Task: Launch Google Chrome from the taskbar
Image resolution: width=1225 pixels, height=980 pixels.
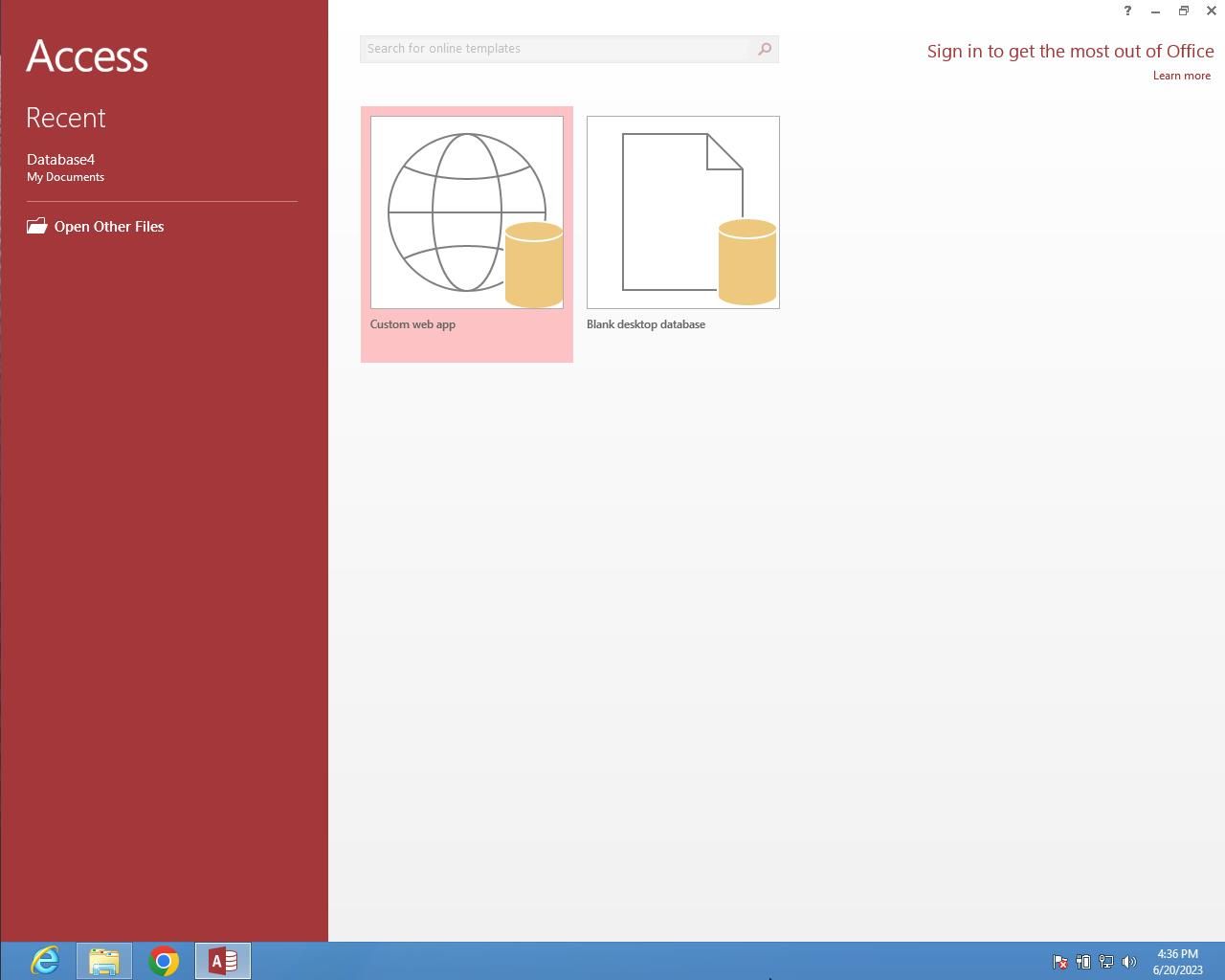Action: tap(164, 961)
